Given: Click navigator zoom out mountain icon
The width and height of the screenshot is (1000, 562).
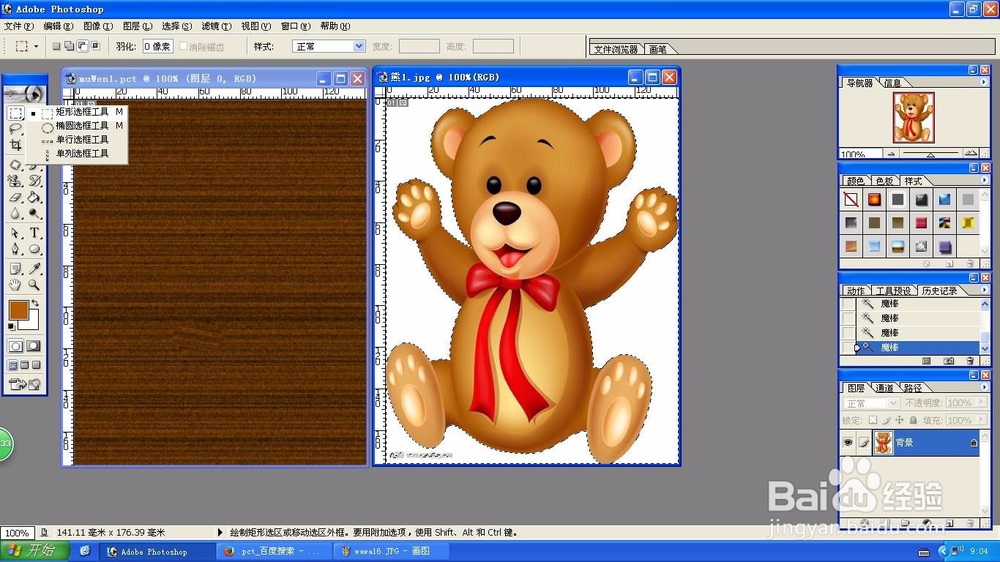Looking at the screenshot, I should coord(891,154).
